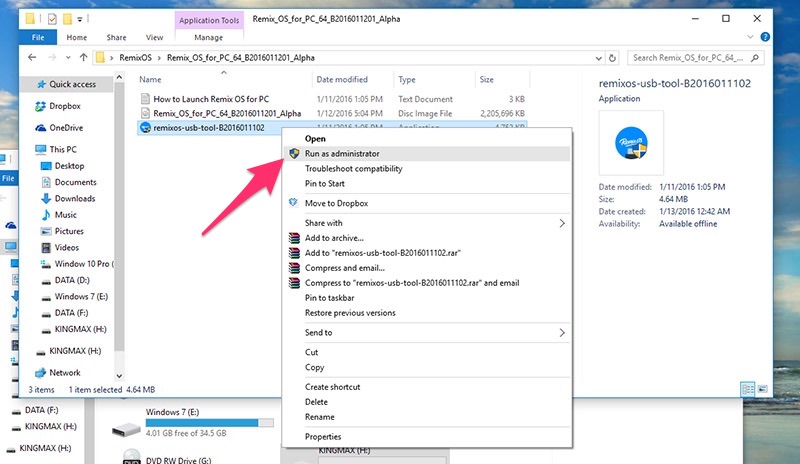Viewport: 800px width, 464px height.
Task: Click the Downloads arrow icon in sidebar
Action: click(x=46, y=199)
